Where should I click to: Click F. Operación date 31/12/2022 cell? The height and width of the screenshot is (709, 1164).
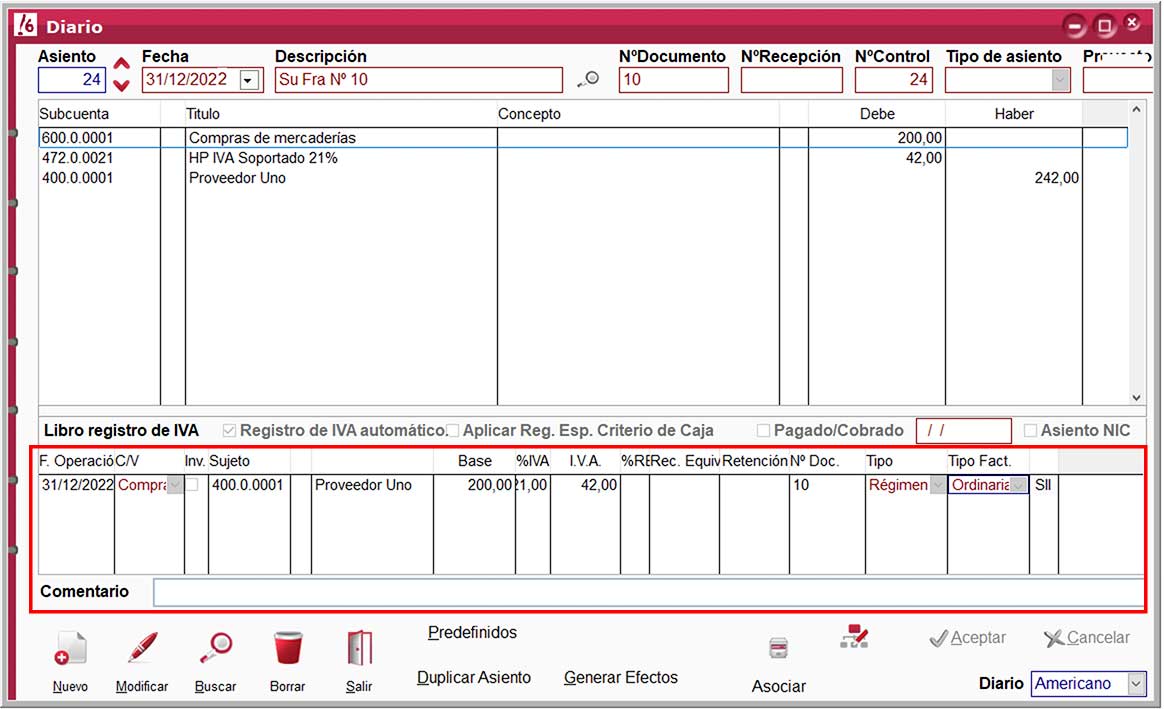coord(77,485)
